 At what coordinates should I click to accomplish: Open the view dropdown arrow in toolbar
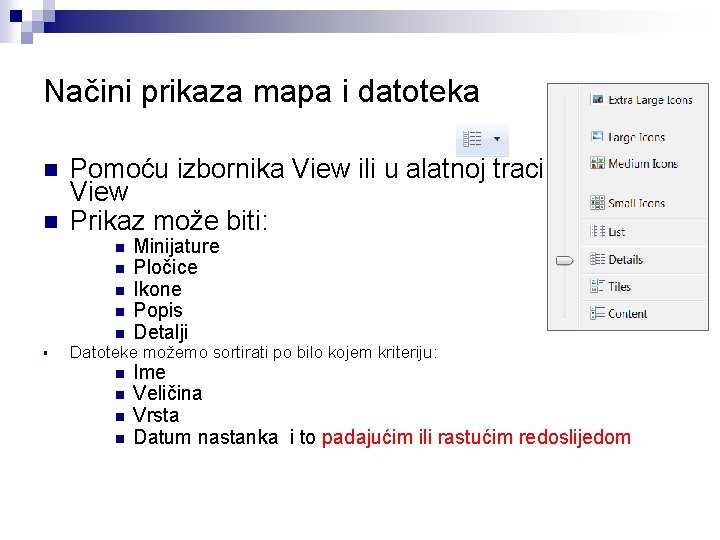pyautogui.click(x=497, y=139)
